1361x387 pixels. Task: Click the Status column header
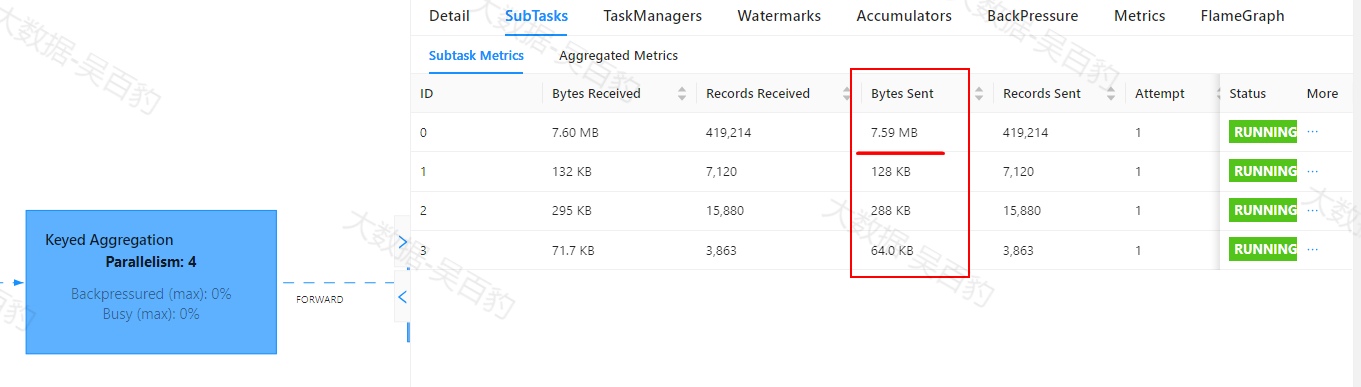1248,94
